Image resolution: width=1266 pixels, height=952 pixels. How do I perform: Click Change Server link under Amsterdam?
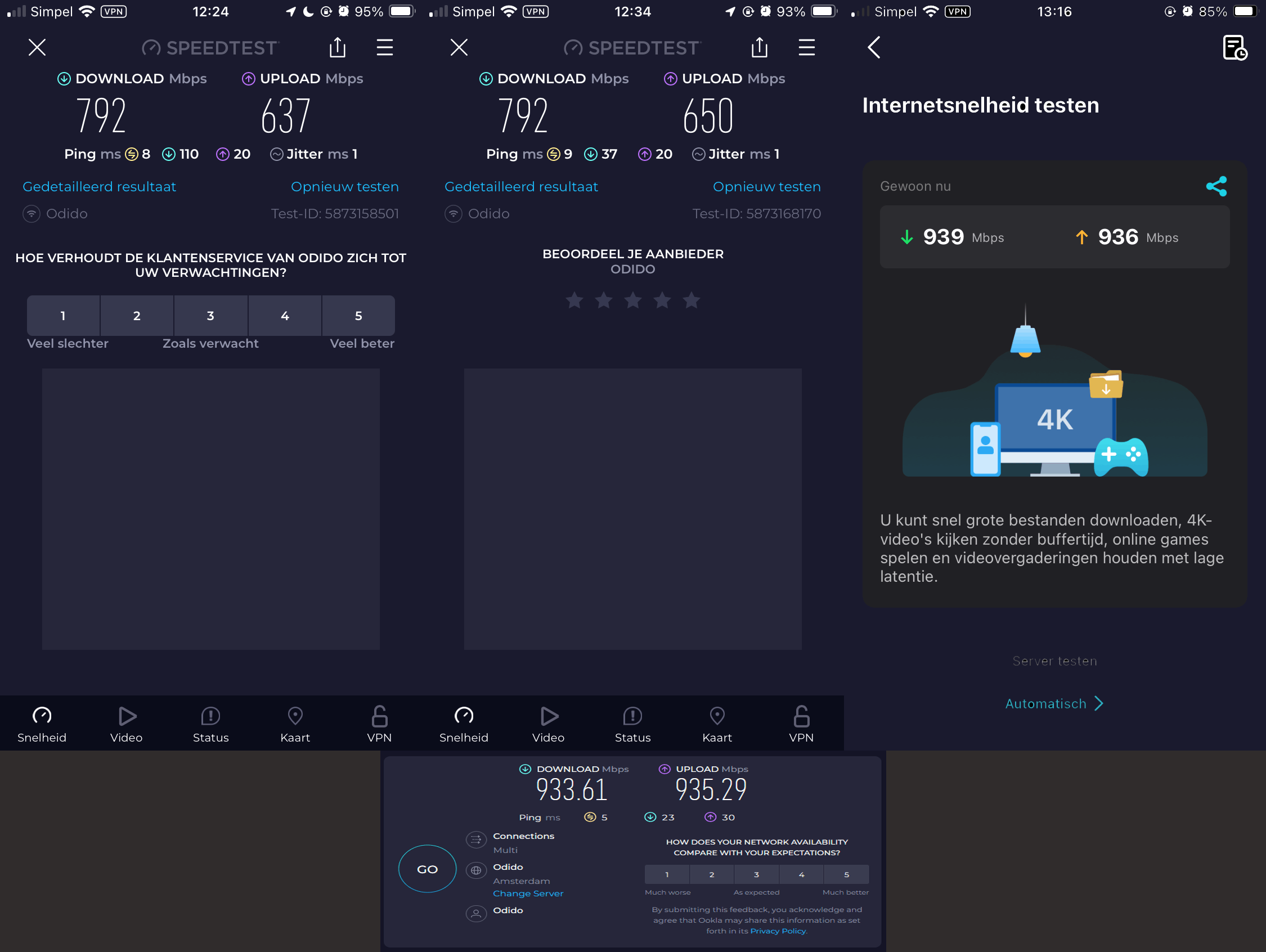528,893
